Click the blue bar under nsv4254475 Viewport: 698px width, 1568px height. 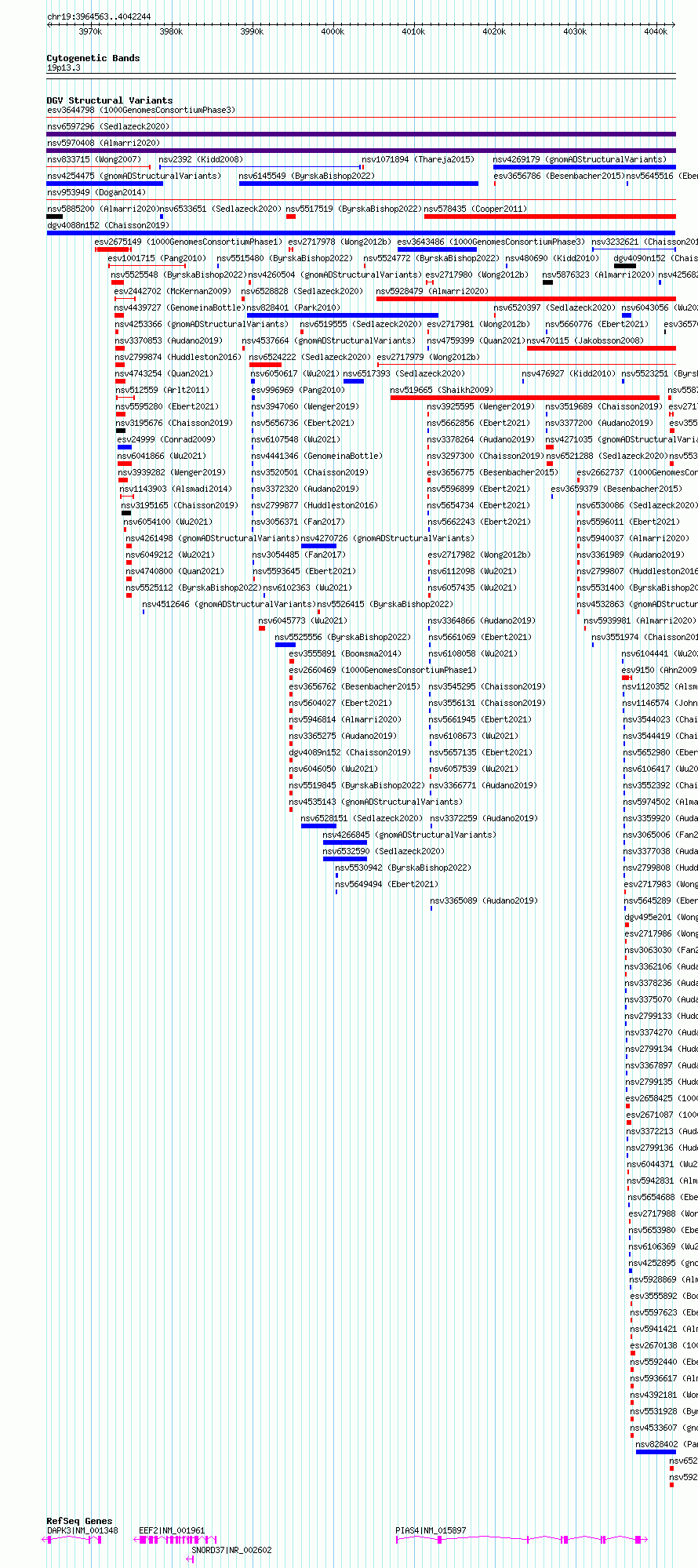tap(105, 184)
